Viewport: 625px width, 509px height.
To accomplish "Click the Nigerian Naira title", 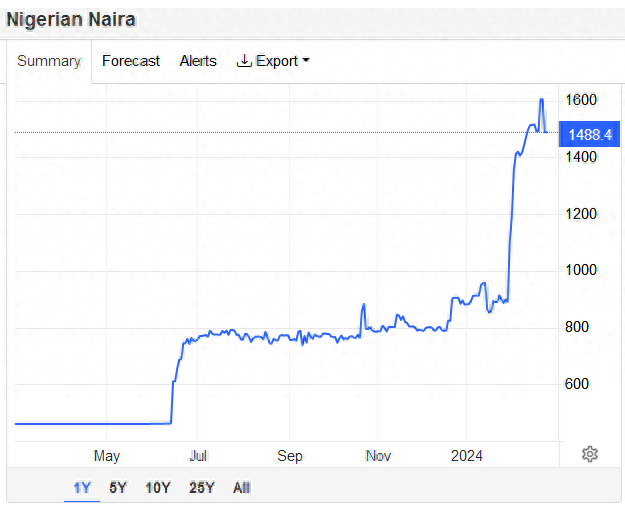I will pos(72,19).
